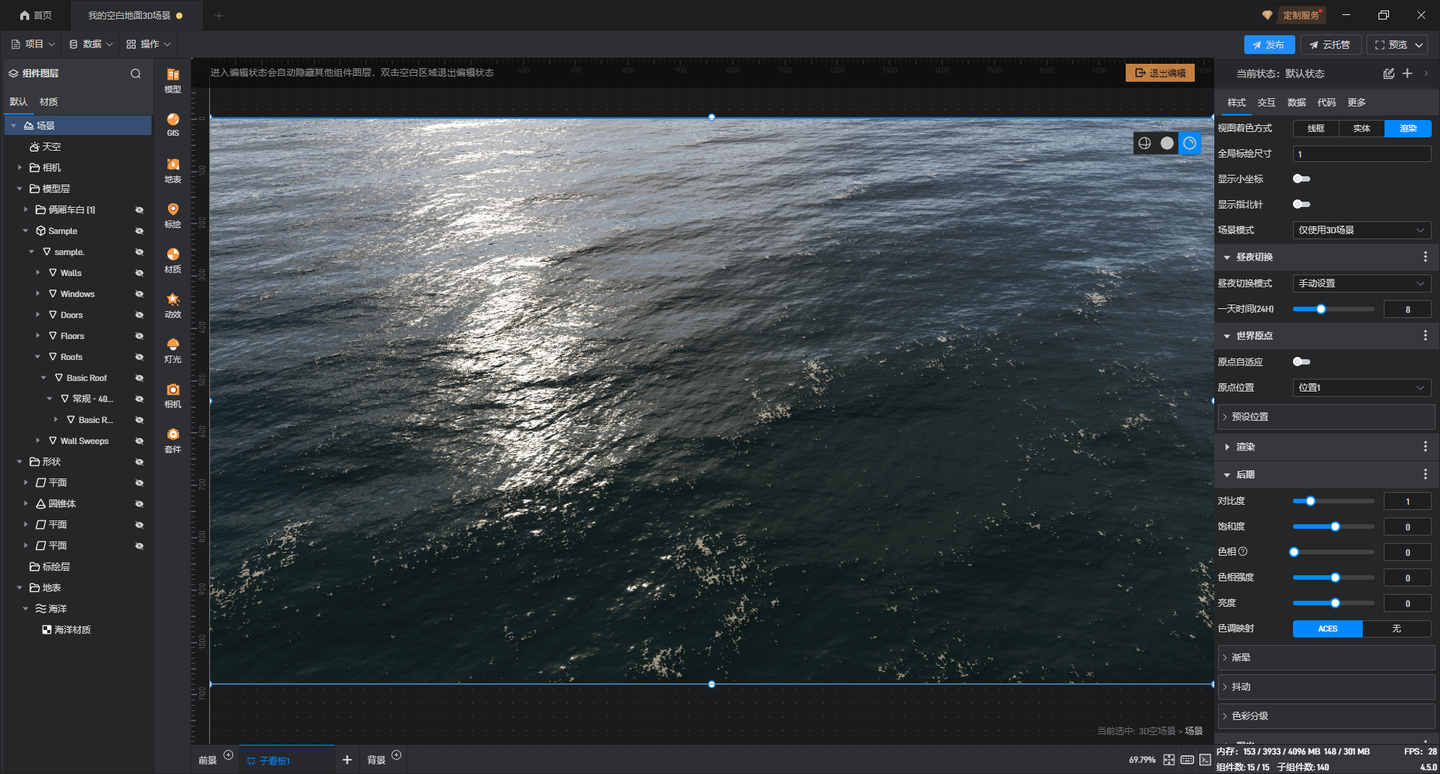Toggle visibility of Wall Sweeps layer
The image size is (1440, 774).
click(x=140, y=441)
